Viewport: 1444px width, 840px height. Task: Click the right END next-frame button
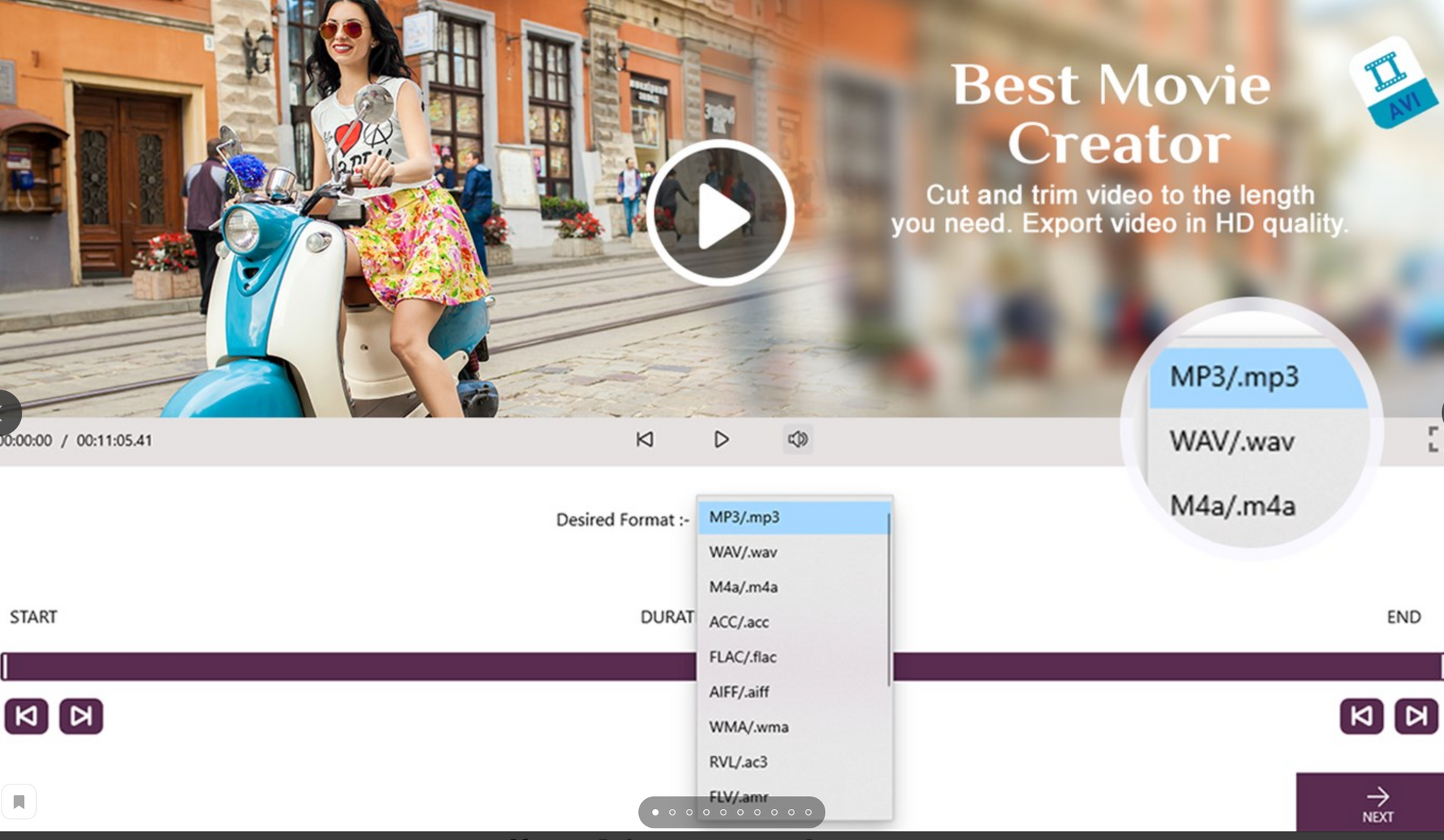1416,716
